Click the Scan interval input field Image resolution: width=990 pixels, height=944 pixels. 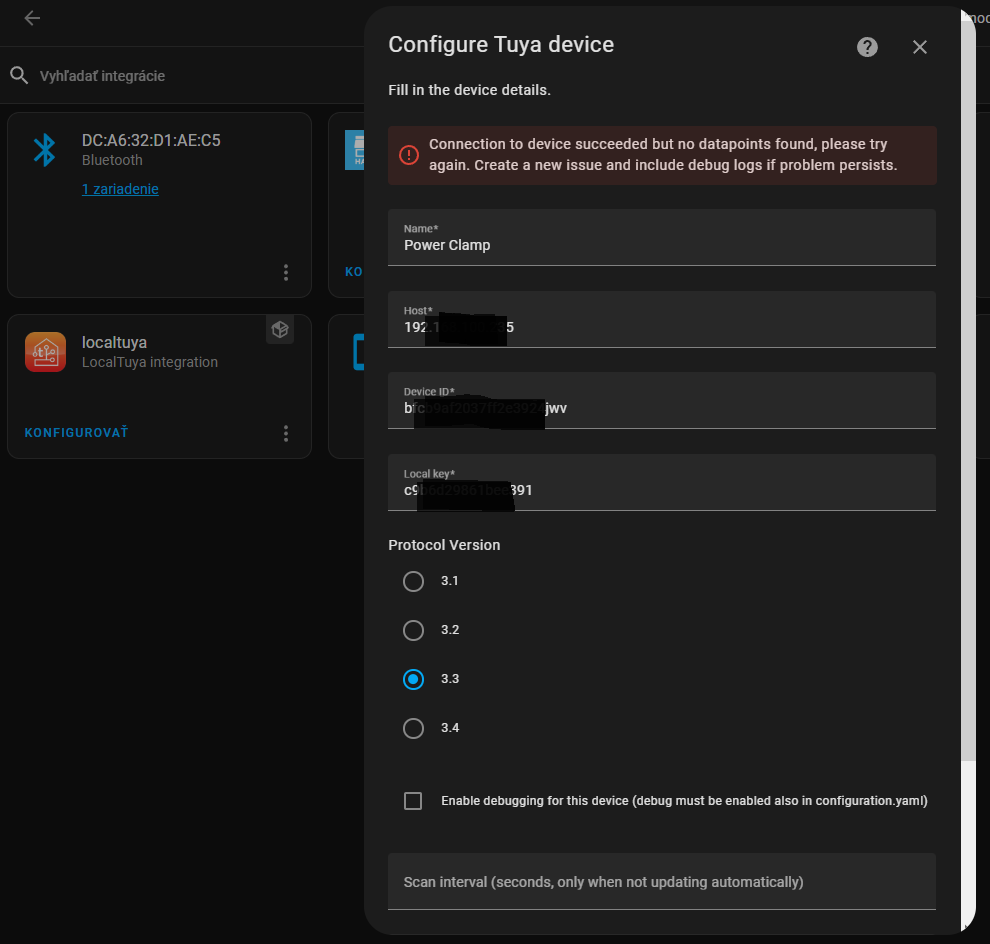pos(661,882)
